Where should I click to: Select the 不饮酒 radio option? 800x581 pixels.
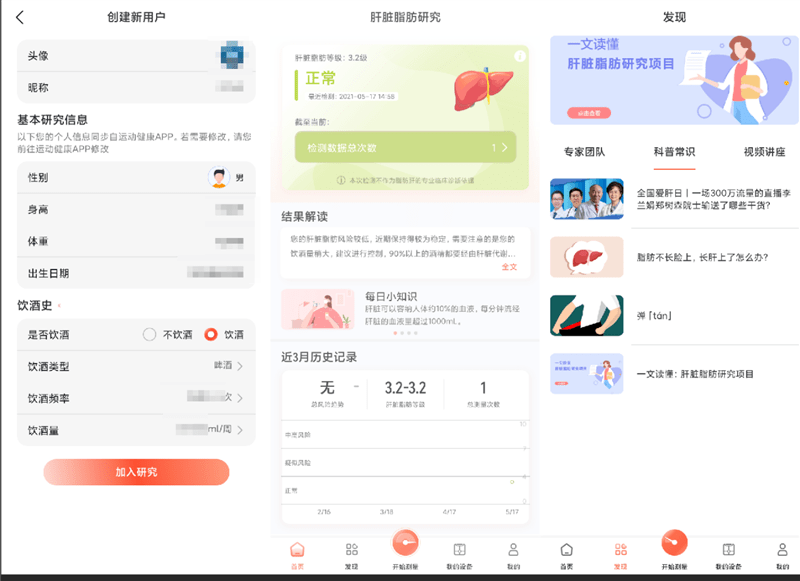(x=150, y=335)
